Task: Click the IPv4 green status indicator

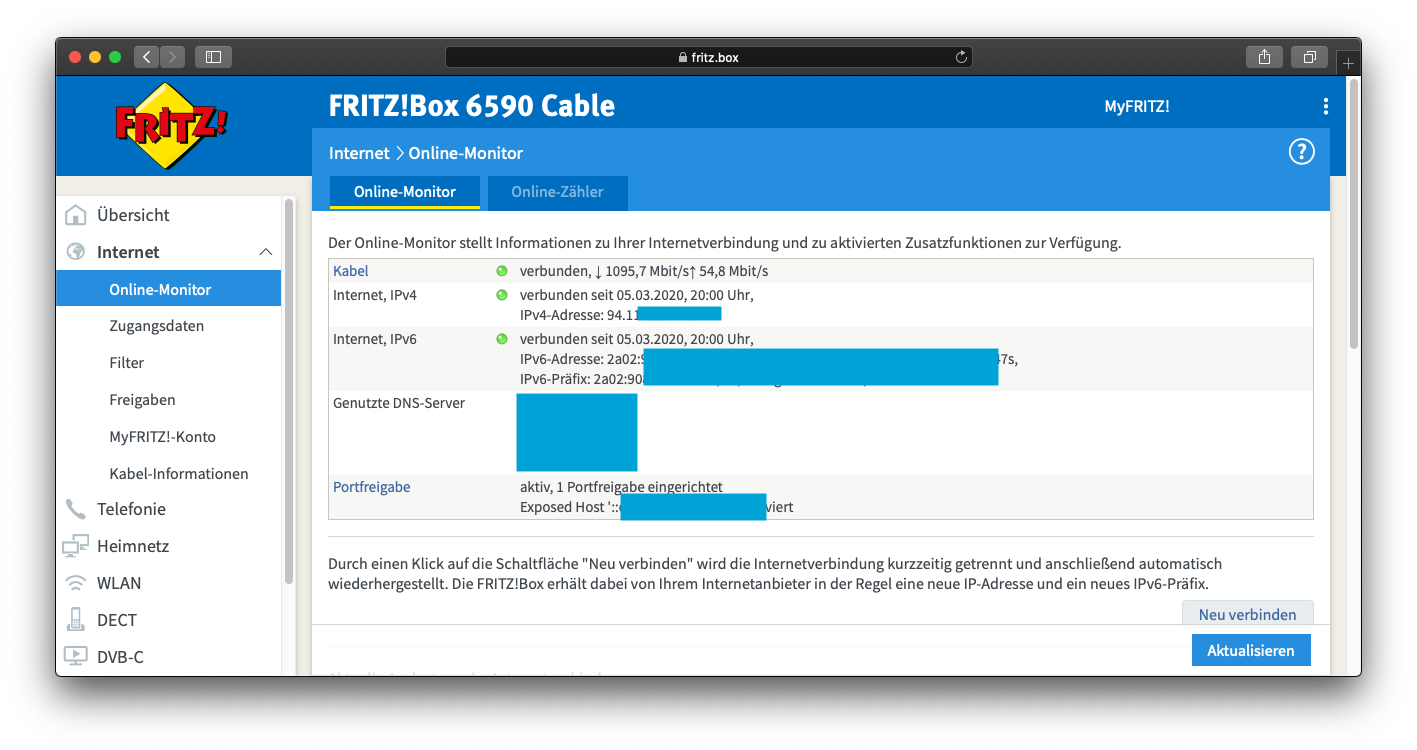Action: tap(502, 295)
